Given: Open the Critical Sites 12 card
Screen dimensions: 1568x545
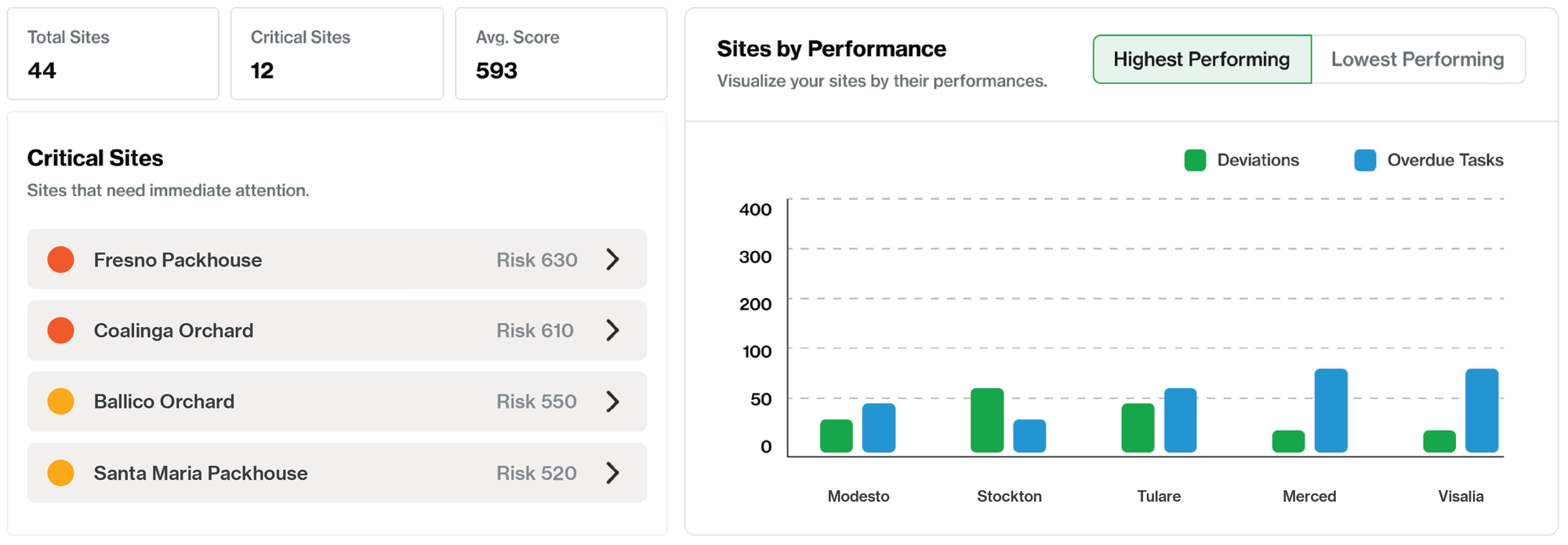Looking at the screenshot, I should [x=337, y=53].
